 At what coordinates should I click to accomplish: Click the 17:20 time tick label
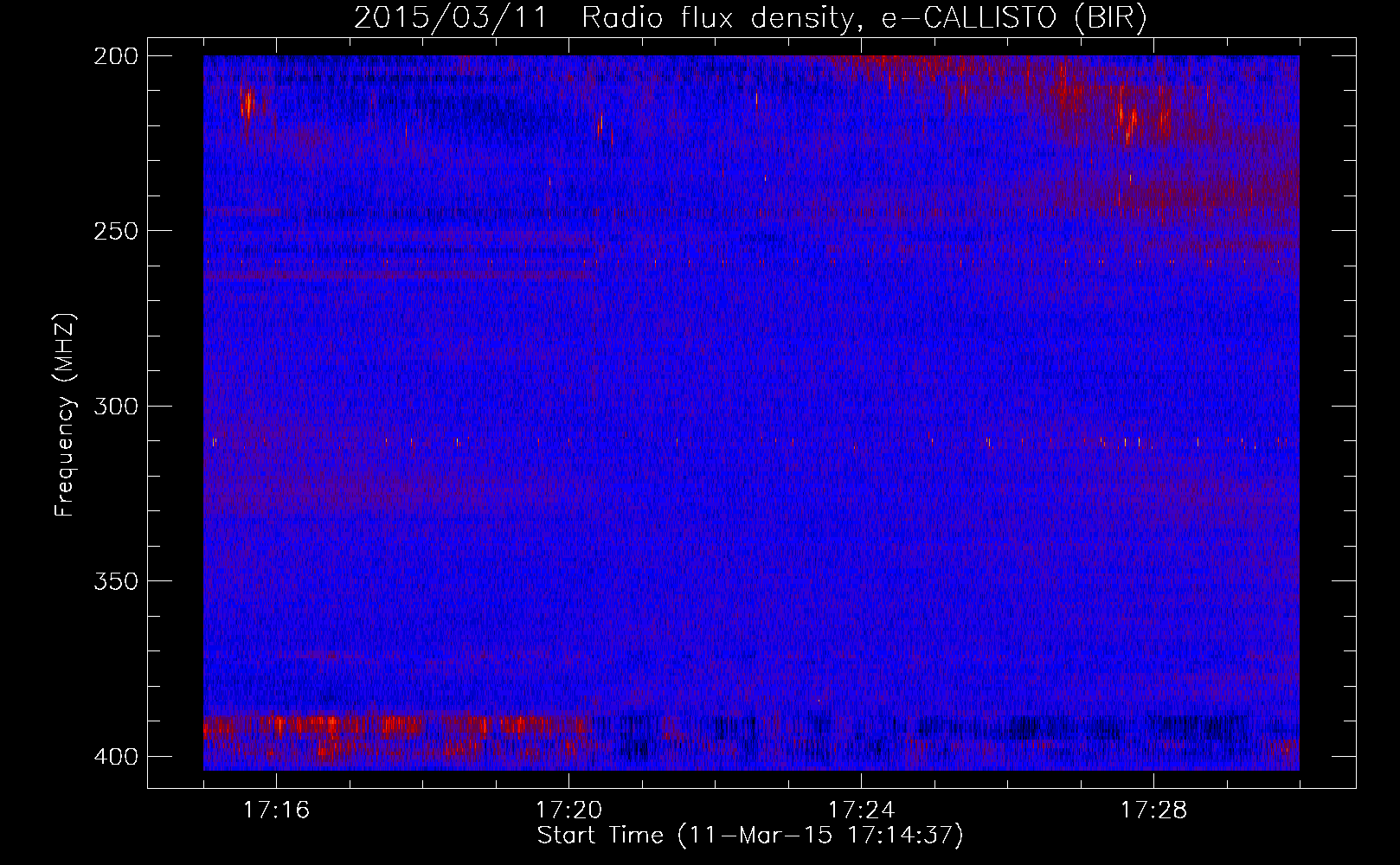(x=568, y=810)
